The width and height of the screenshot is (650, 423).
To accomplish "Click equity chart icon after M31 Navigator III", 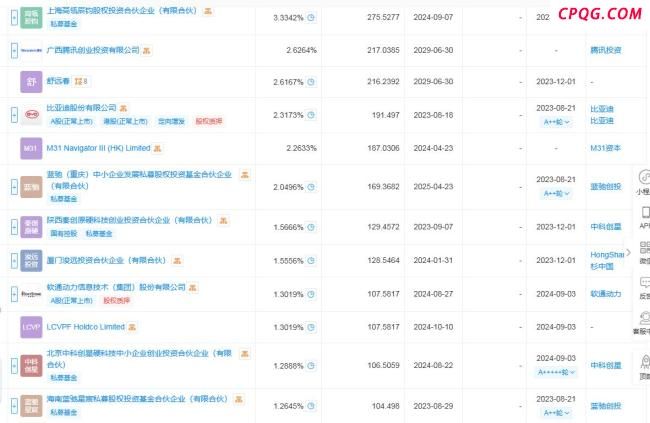I will (x=157, y=148).
